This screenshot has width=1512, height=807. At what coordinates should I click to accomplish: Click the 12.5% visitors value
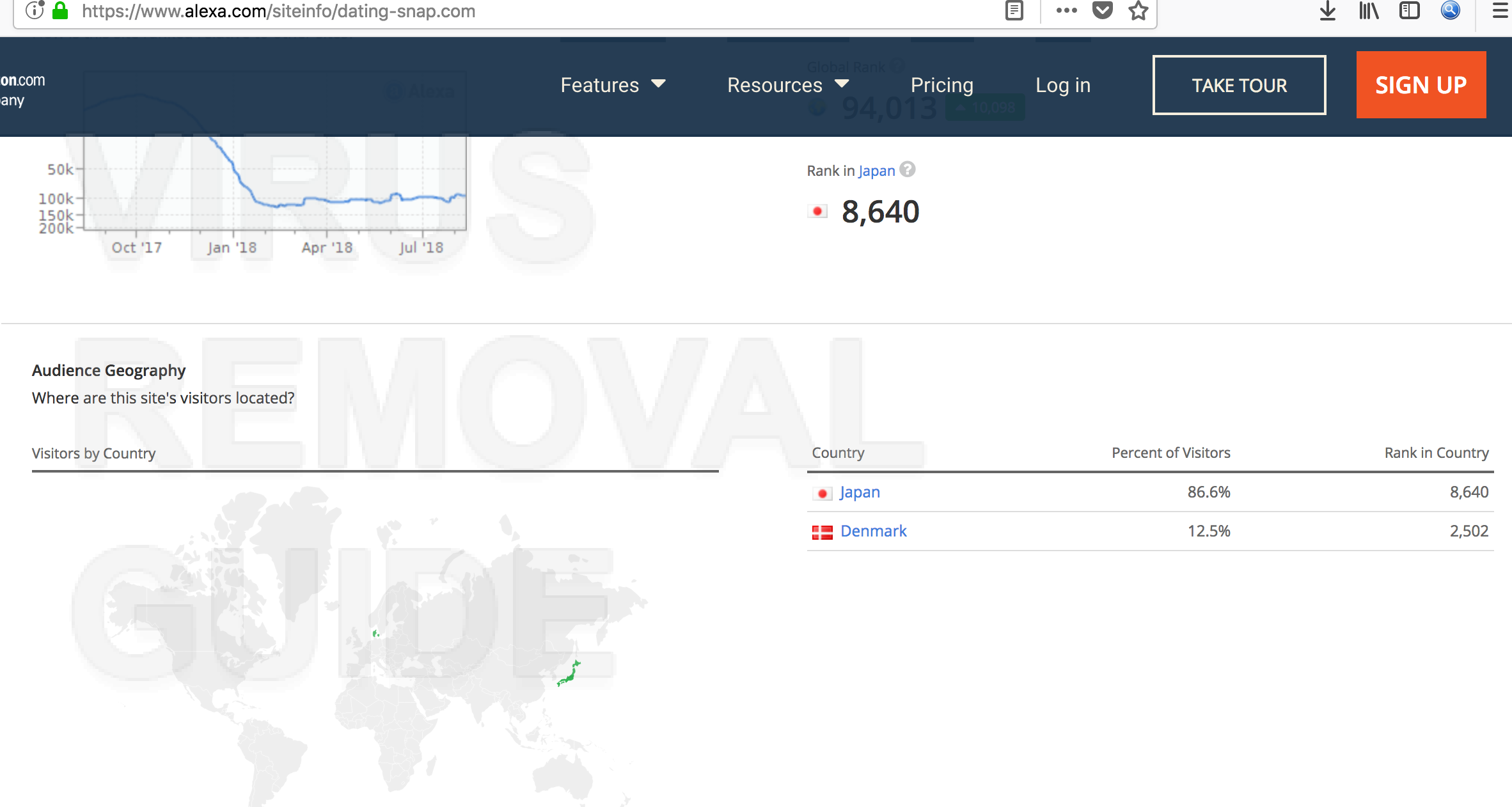(1209, 531)
